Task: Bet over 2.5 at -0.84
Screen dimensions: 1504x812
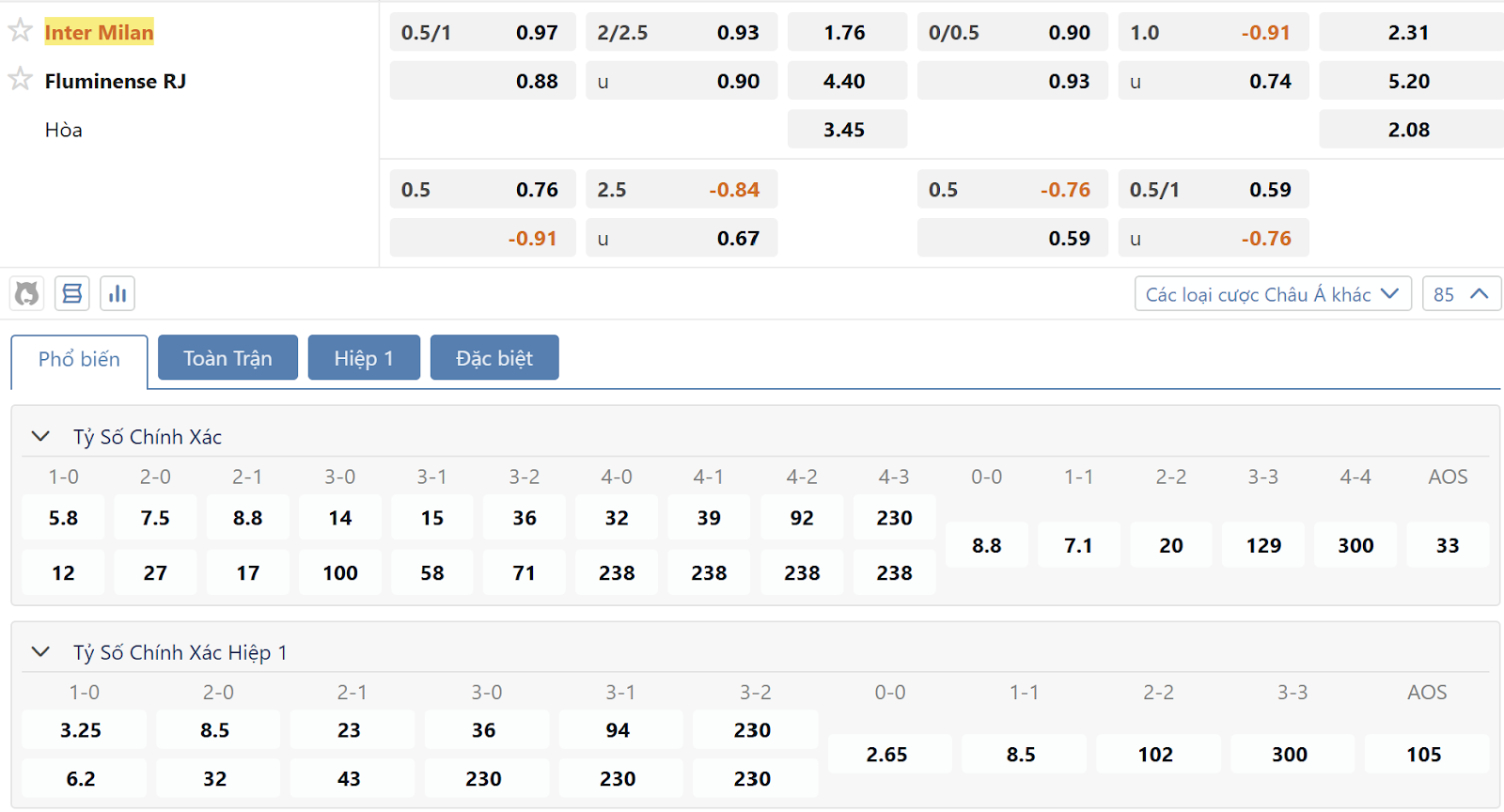Action: coord(681,189)
